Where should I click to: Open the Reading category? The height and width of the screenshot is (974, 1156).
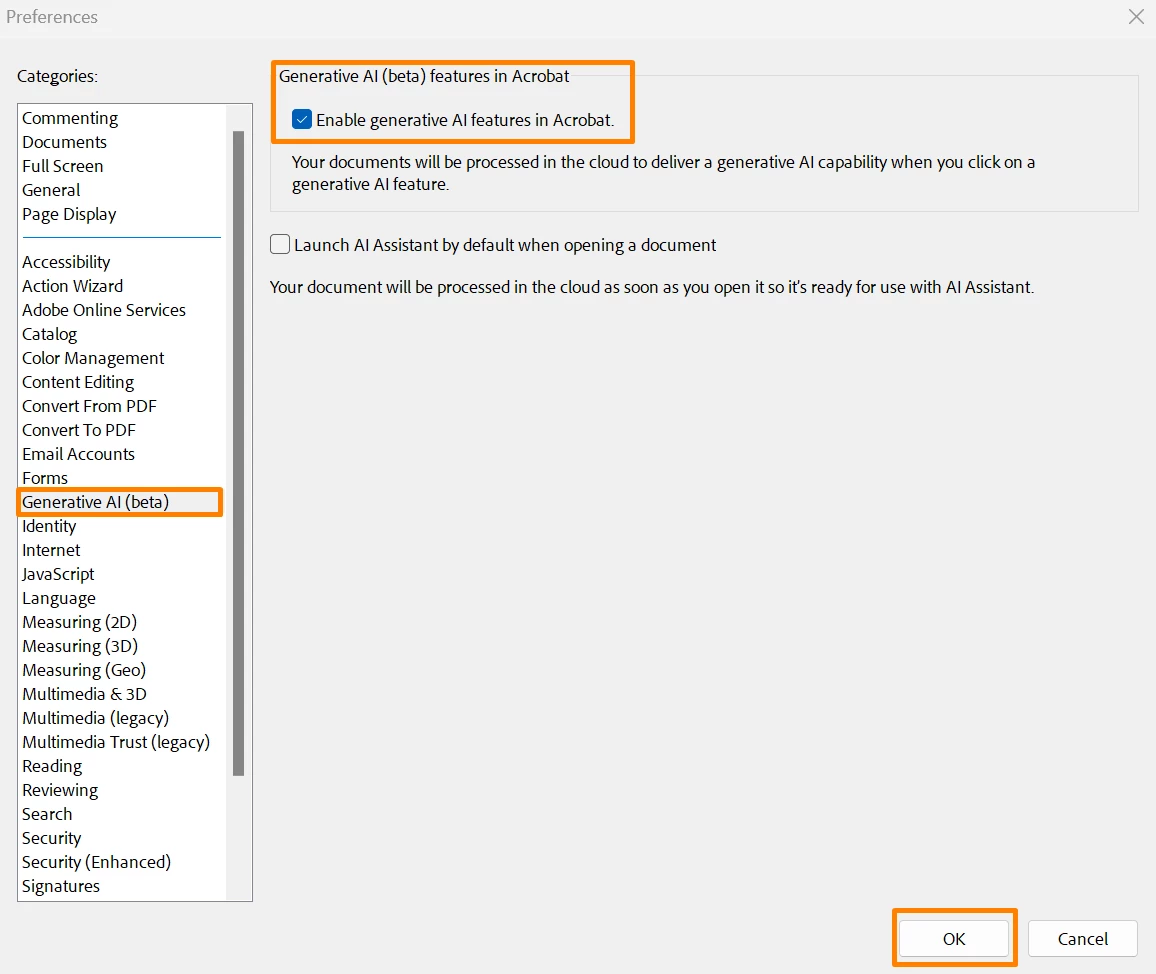52,766
